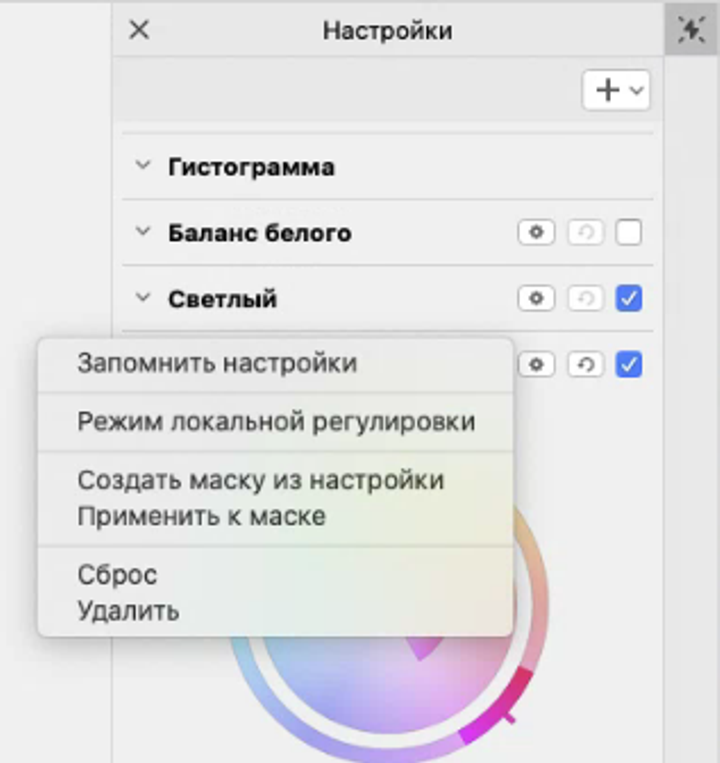Click reset arrow icon for Светлый

point(585,298)
